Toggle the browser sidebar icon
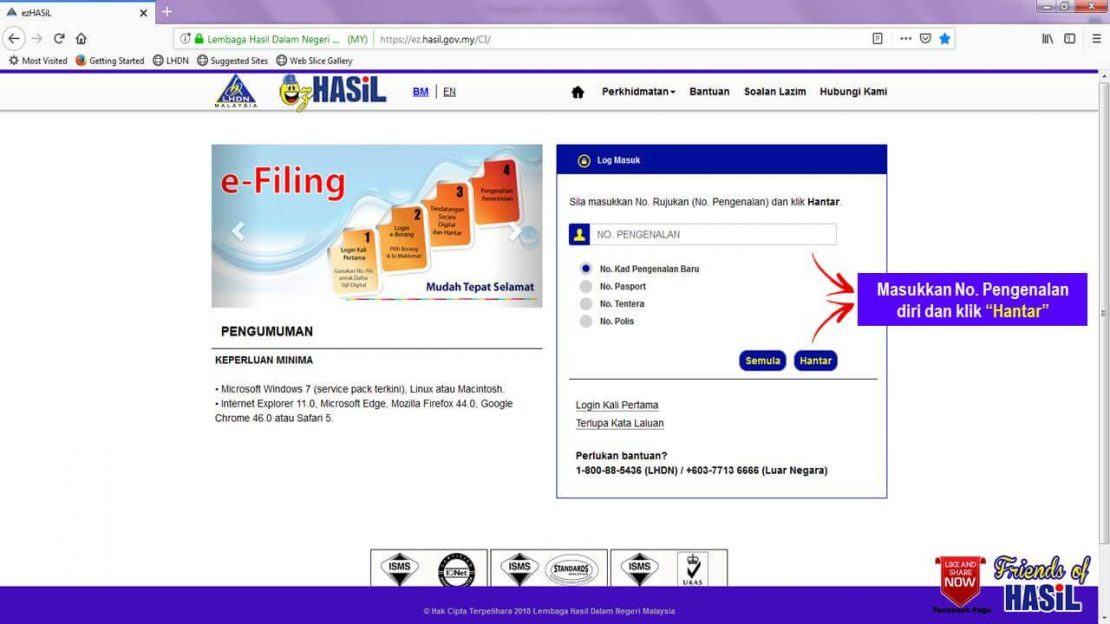The width and height of the screenshot is (1110, 624). [x=1069, y=37]
